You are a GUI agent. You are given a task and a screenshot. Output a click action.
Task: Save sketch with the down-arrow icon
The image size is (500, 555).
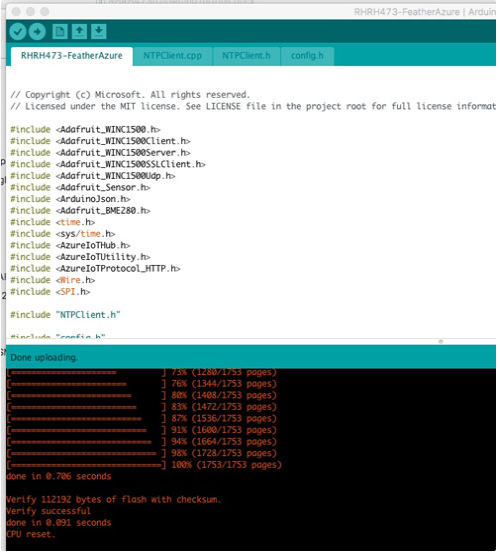click(x=99, y=32)
